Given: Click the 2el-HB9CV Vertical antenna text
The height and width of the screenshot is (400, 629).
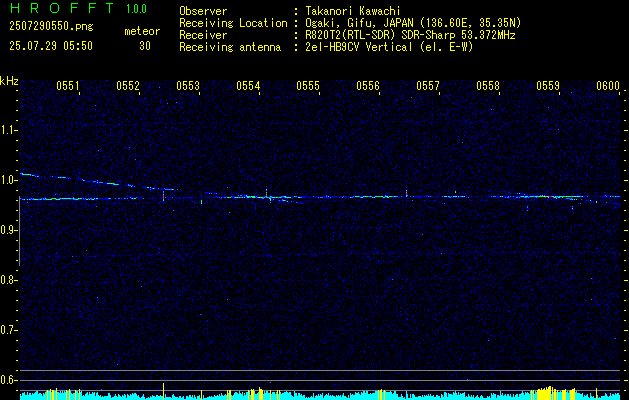Looking at the screenshot, I should (389, 47).
